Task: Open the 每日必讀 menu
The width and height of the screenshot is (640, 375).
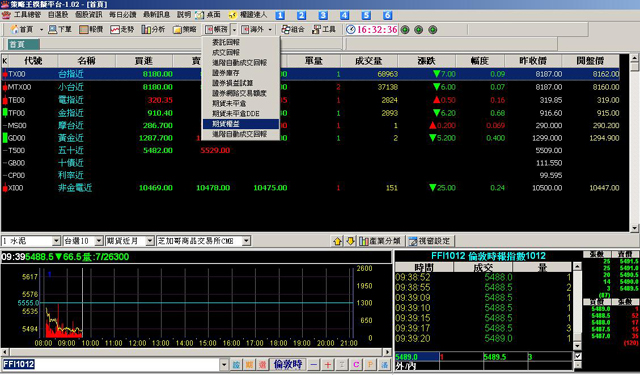Action: coord(122,15)
